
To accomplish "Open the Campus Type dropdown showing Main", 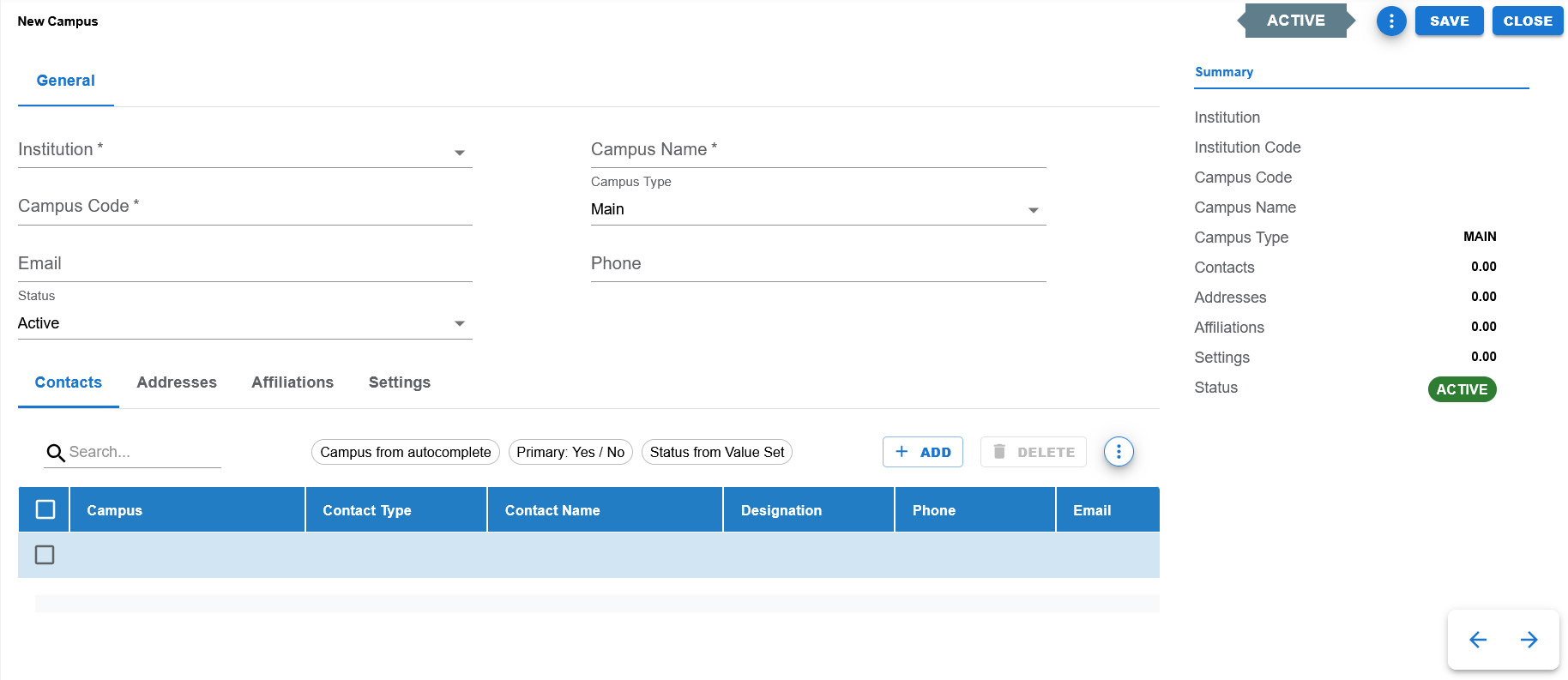I will 818,209.
